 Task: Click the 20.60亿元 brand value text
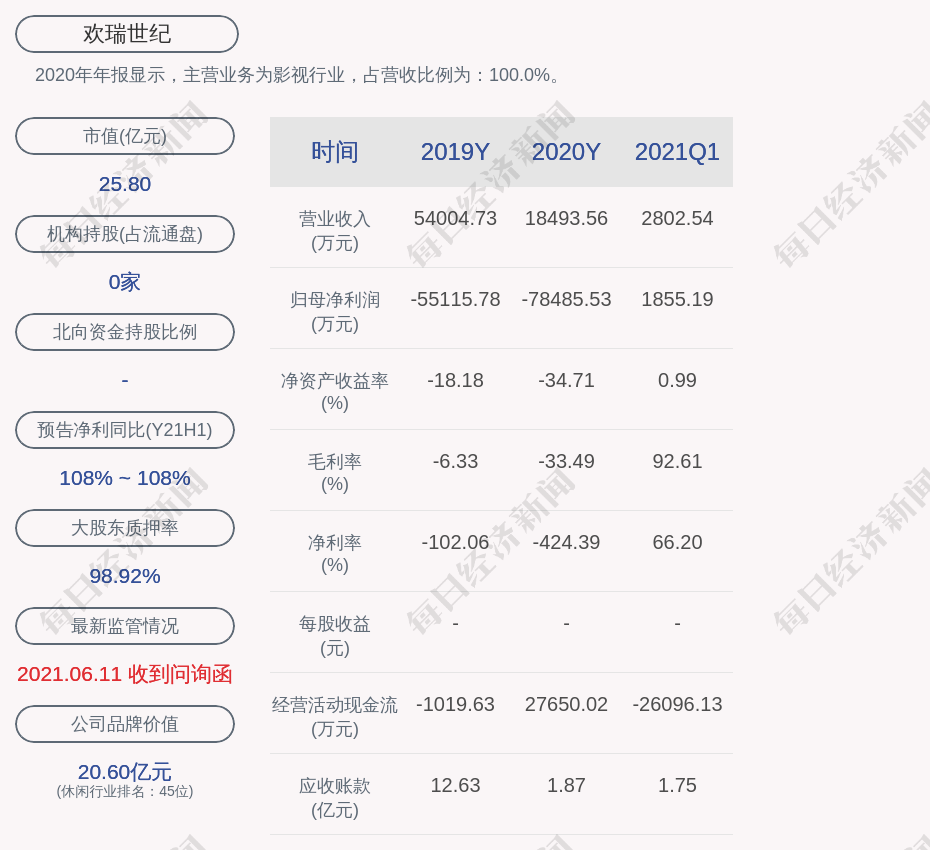(x=125, y=772)
